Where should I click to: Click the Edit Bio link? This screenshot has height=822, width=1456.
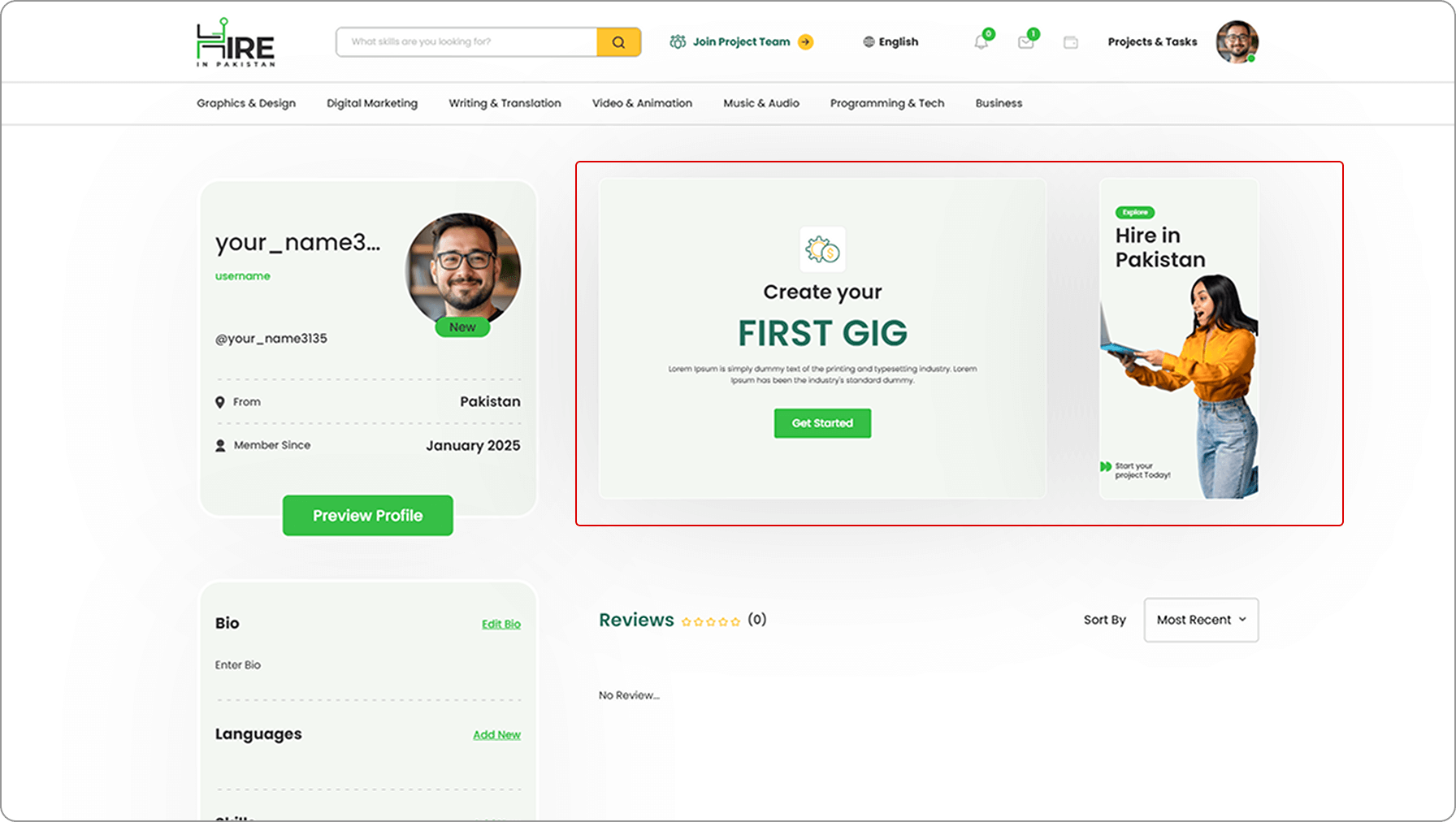click(500, 624)
